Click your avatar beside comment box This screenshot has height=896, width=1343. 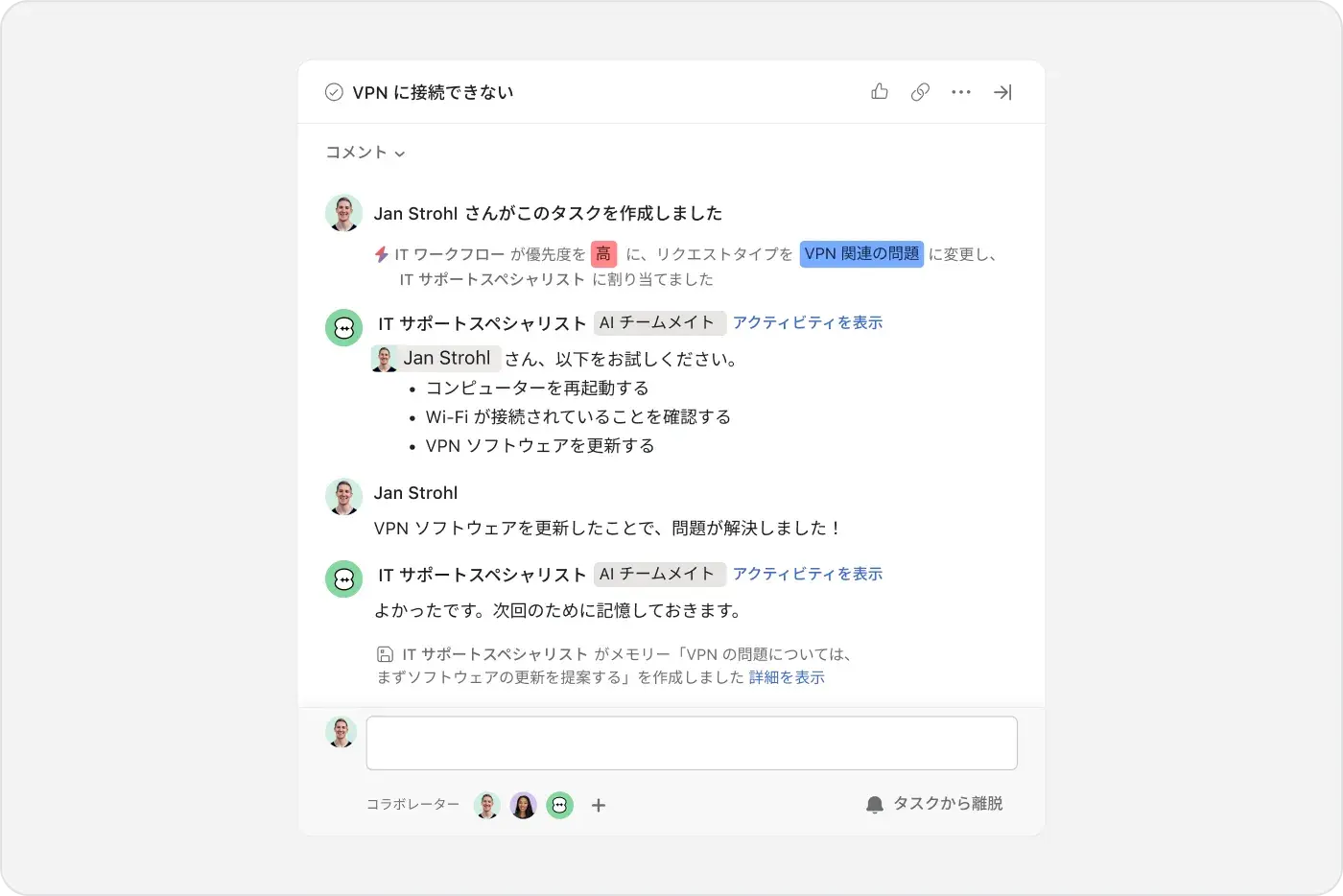coord(342,732)
